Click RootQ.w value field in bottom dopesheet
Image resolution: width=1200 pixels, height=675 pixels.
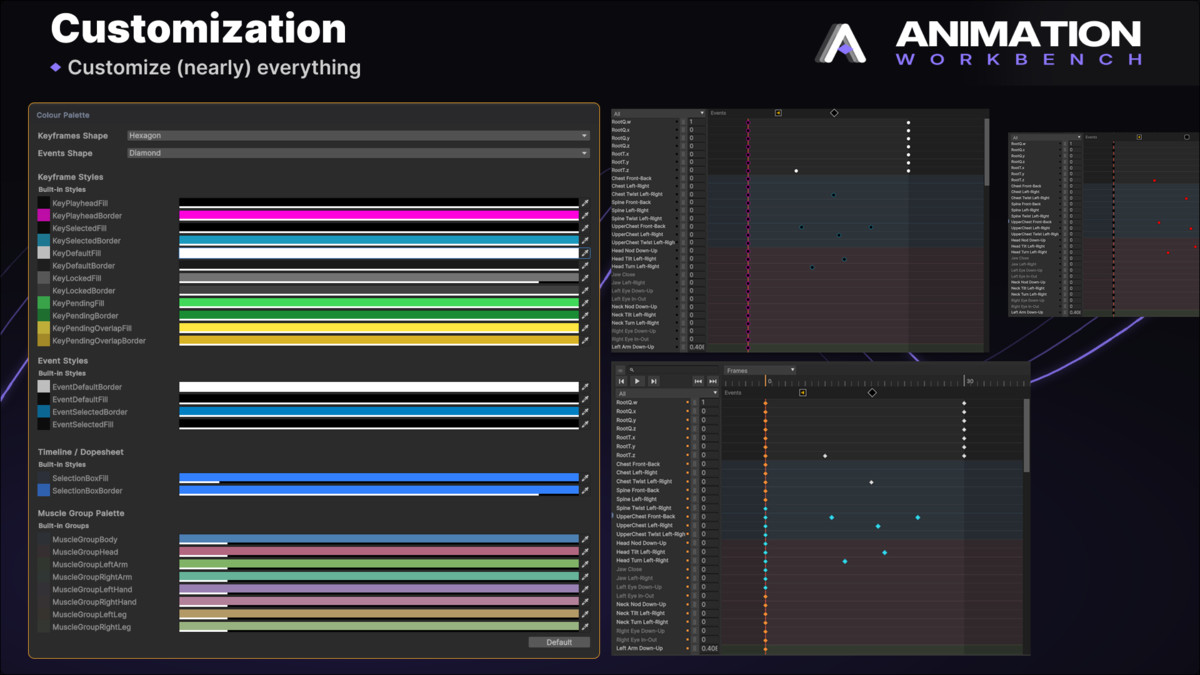tap(709, 402)
